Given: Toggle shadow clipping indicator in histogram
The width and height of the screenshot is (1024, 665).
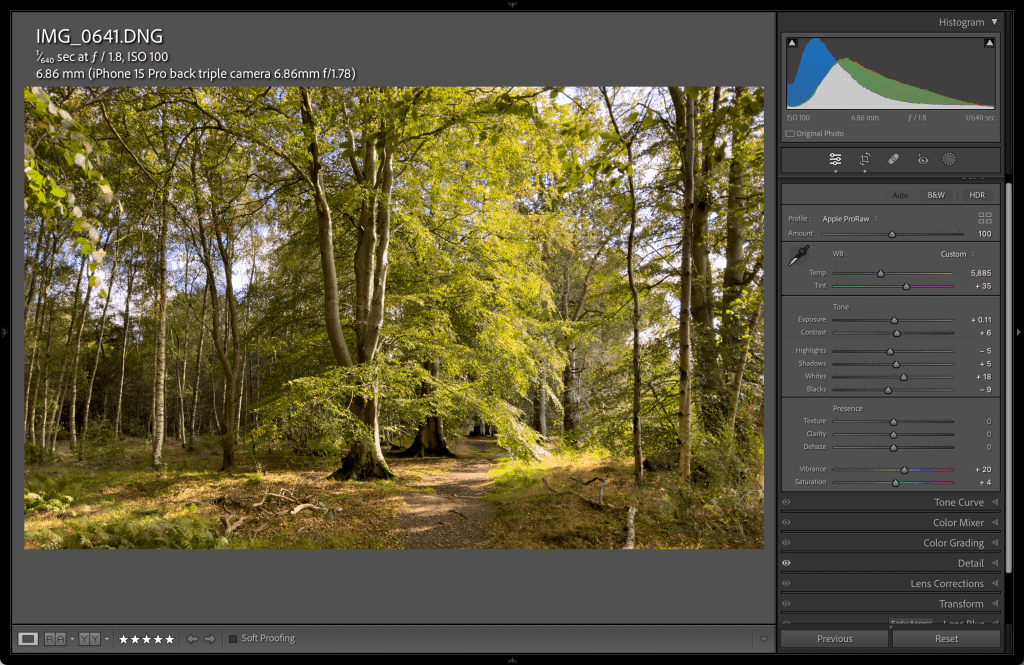Looking at the screenshot, I should tap(792, 43).
